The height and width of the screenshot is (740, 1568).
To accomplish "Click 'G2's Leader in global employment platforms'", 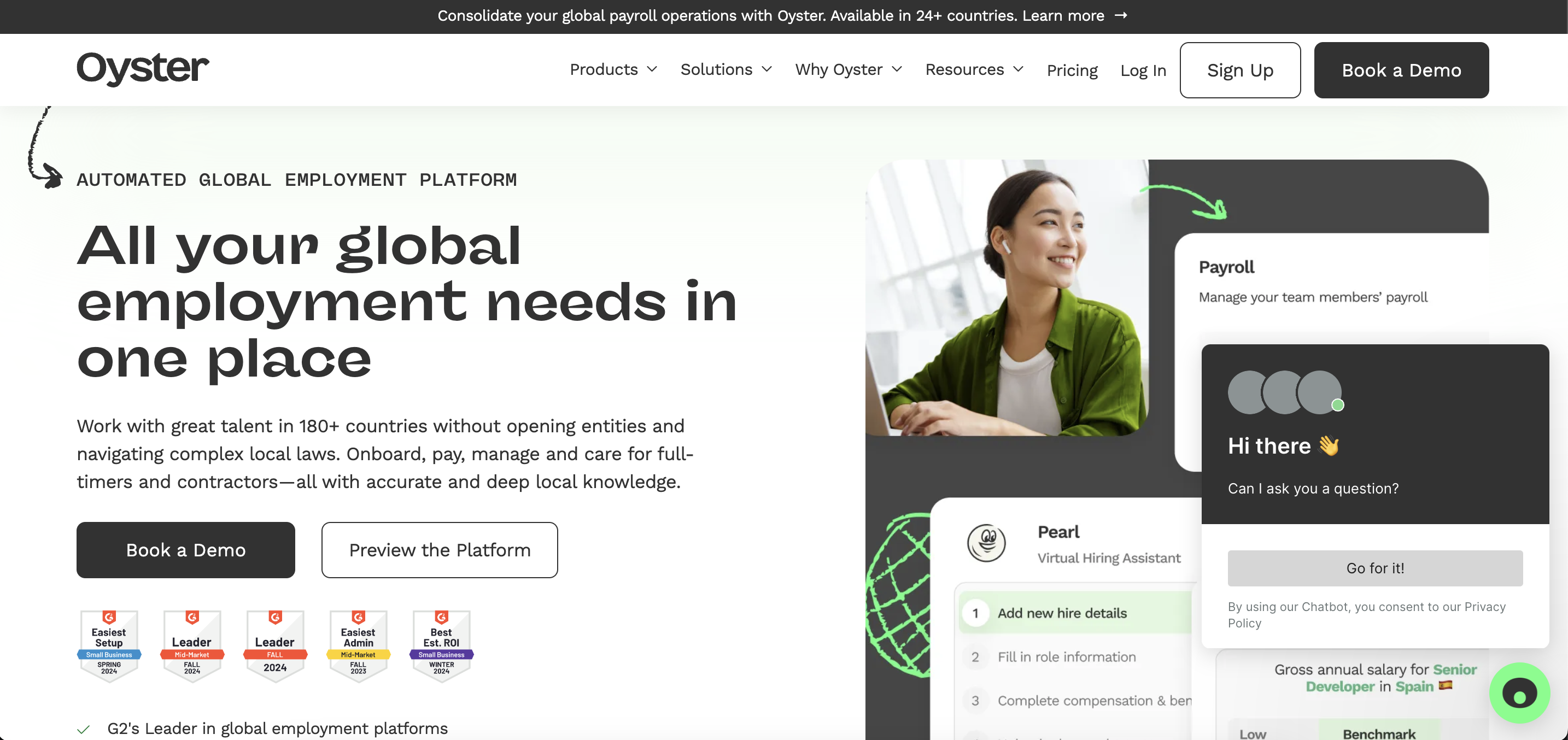I will click(277, 729).
